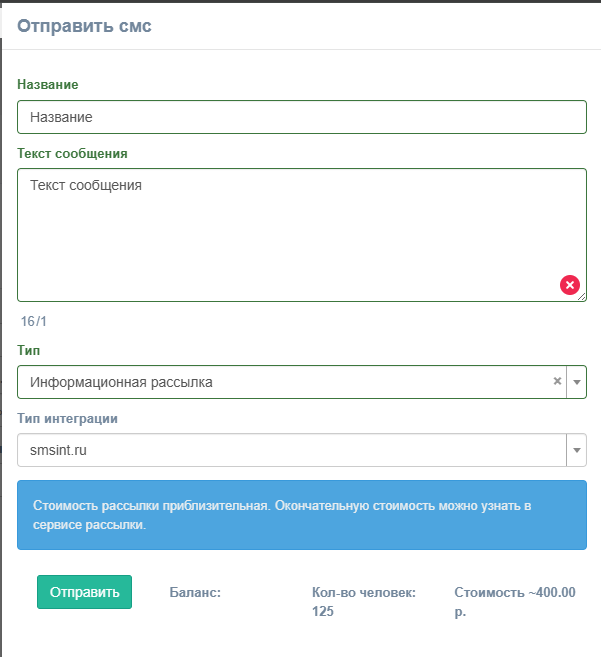Click the Стоимость ~400.00 р. text

point(515,602)
